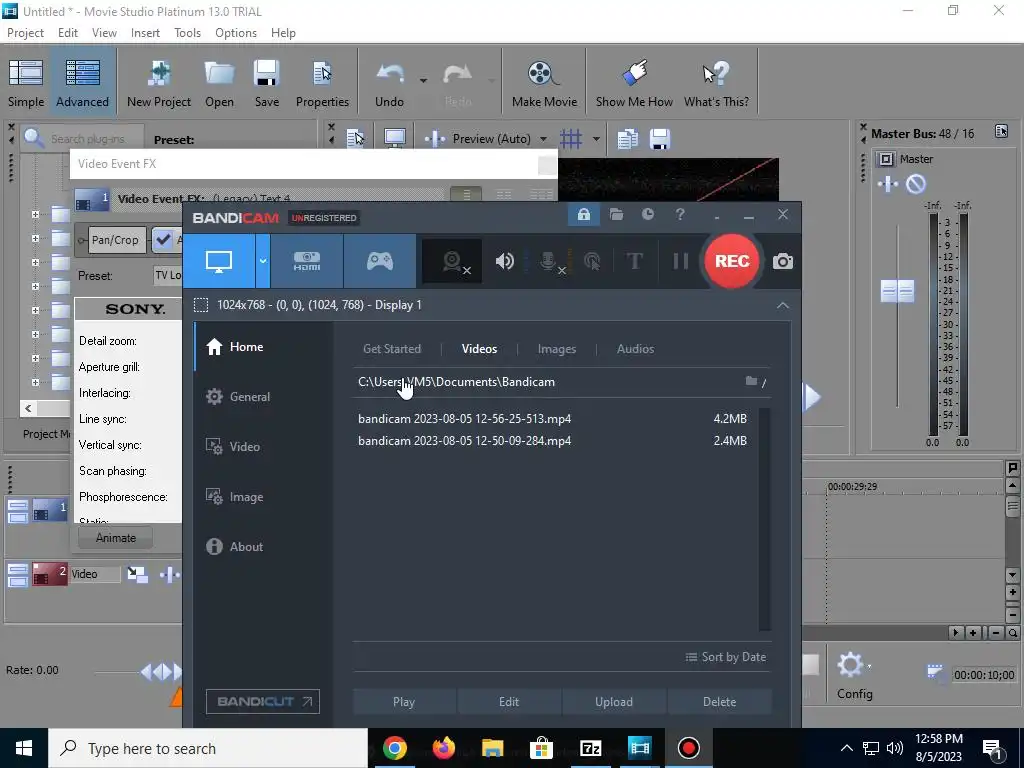Take screenshot with Bandicam camera icon
1024x768 pixels.
pos(782,262)
